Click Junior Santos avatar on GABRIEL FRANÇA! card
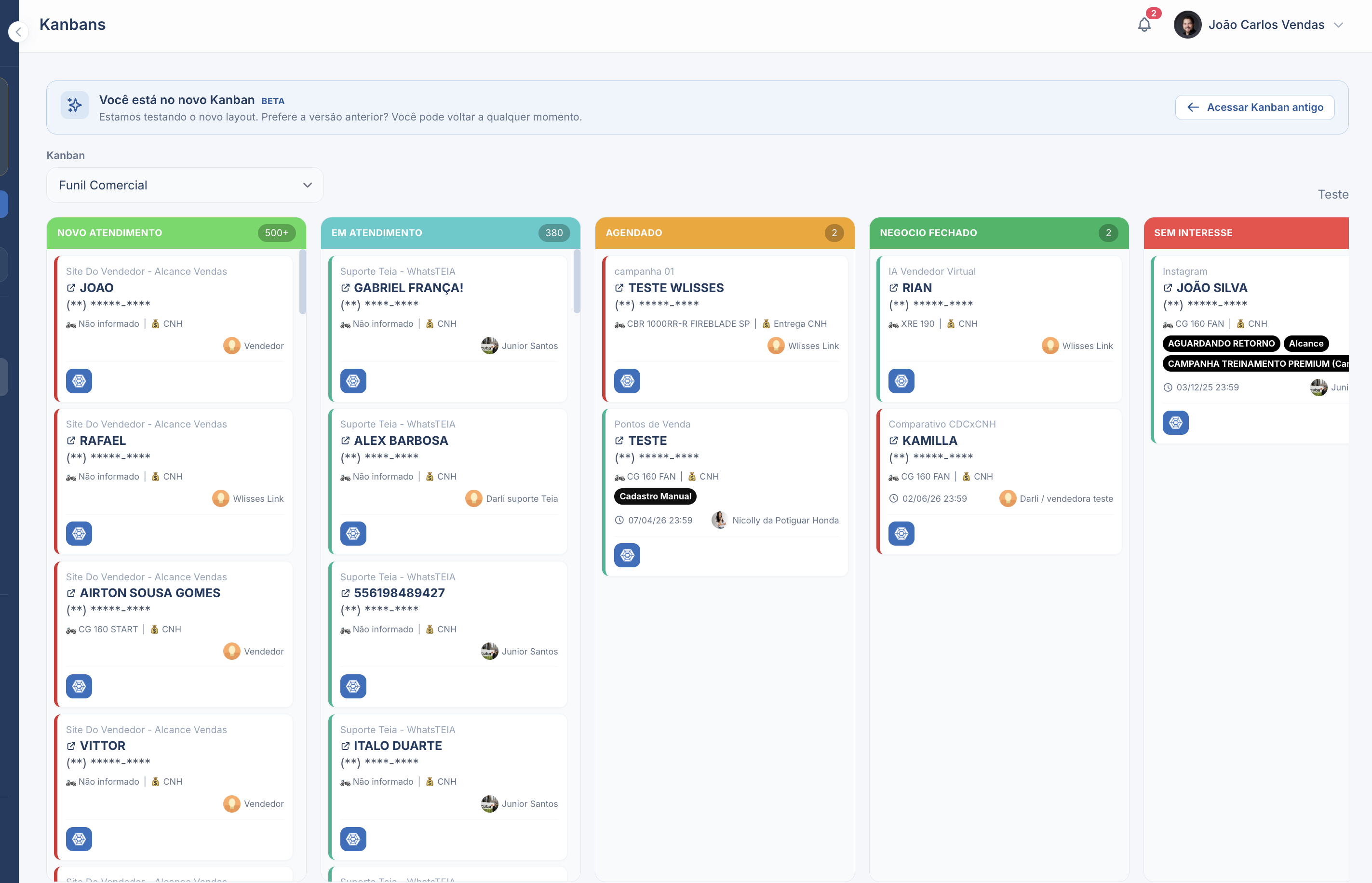The image size is (1372, 883). [x=489, y=346]
